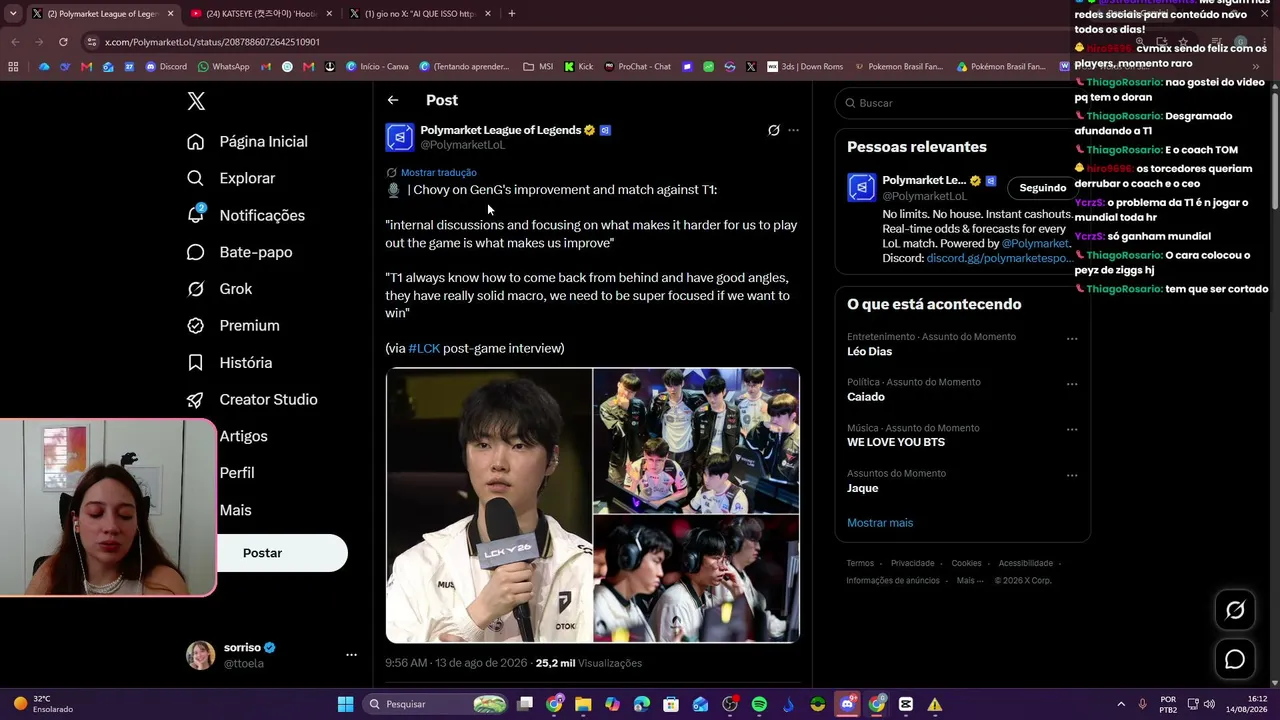
Task: Click the Creator Studio rocket icon
Action: coord(196,400)
